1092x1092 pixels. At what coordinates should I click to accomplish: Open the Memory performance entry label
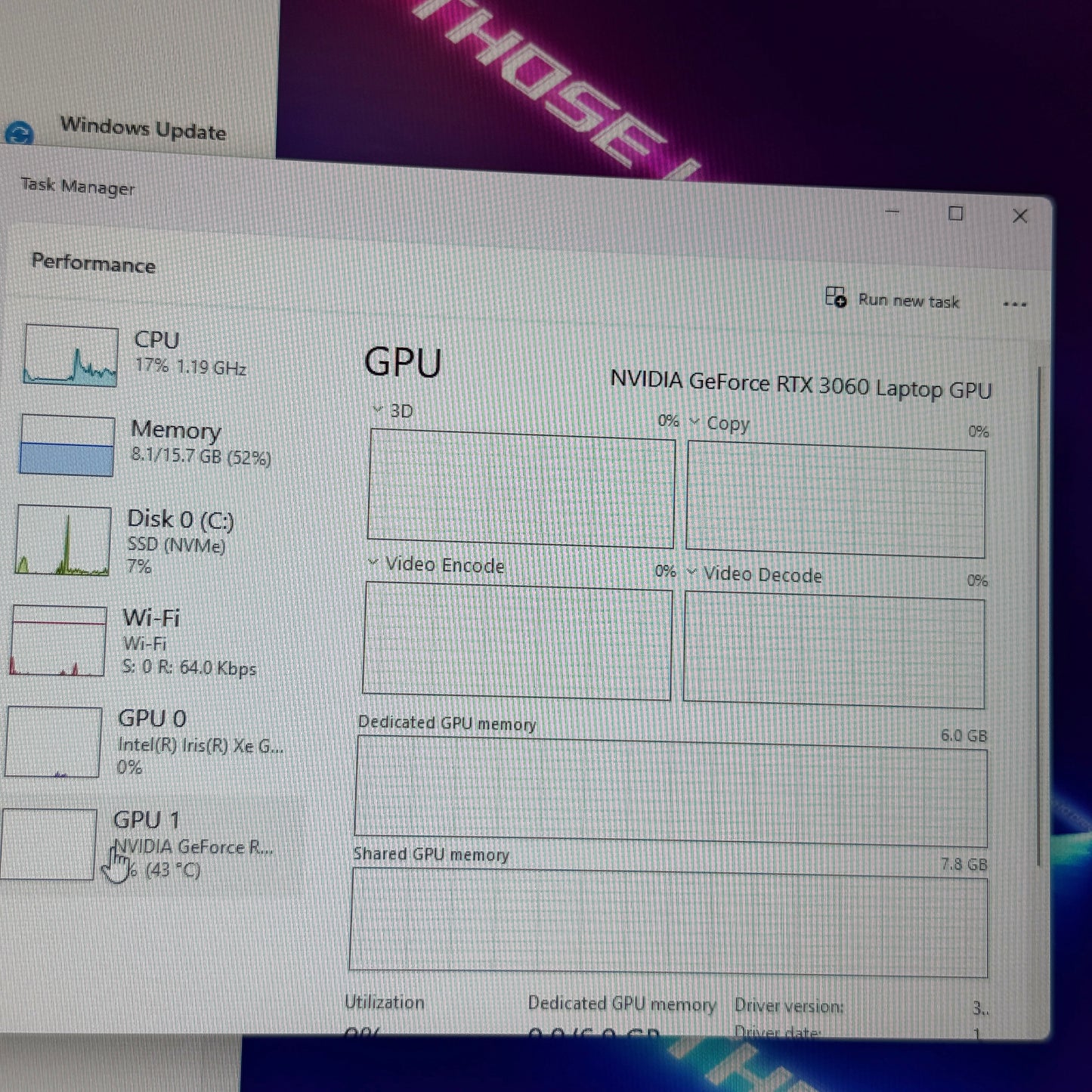[176, 429]
